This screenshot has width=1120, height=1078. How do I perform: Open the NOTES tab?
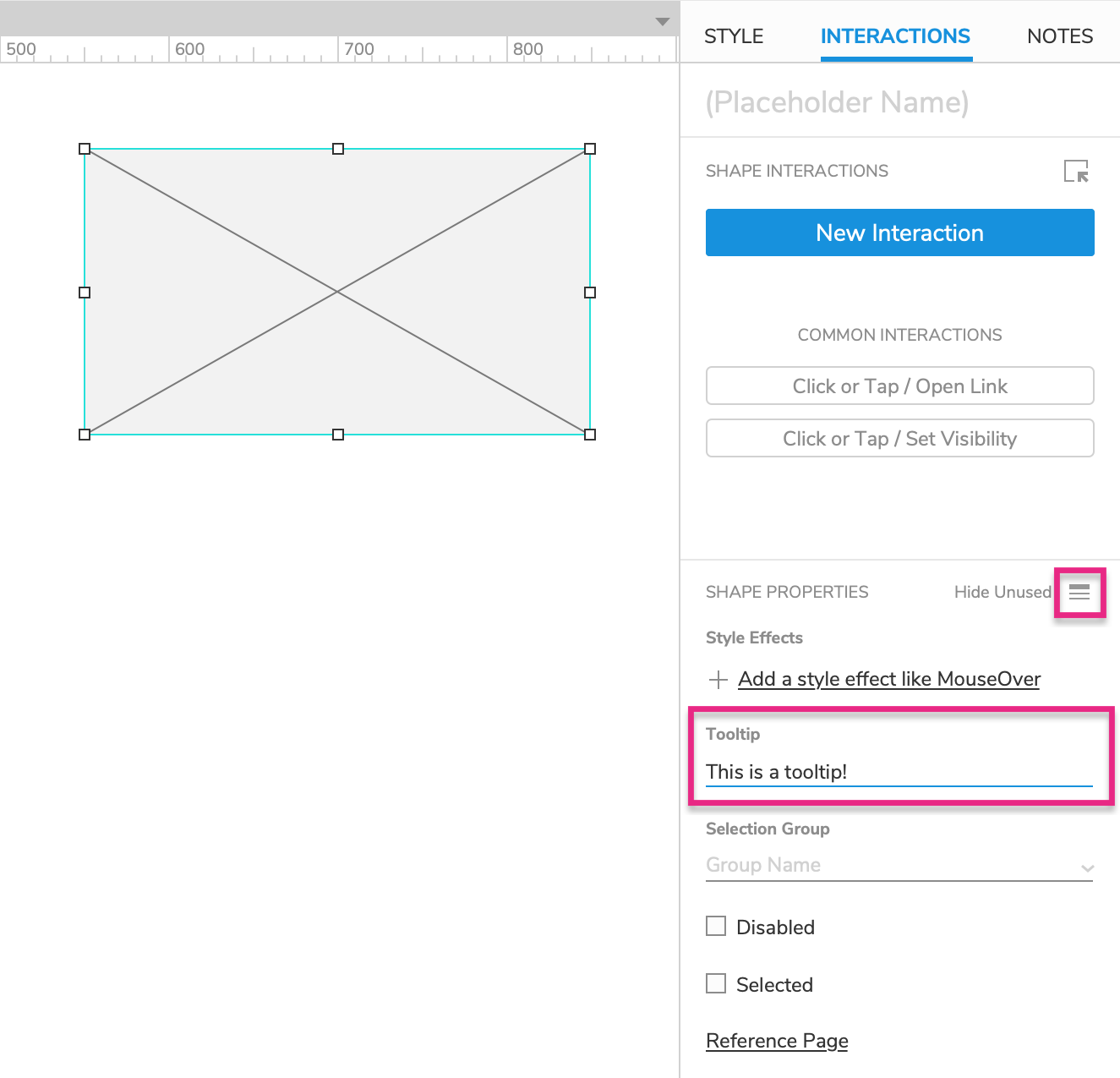[x=1059, y=36]
